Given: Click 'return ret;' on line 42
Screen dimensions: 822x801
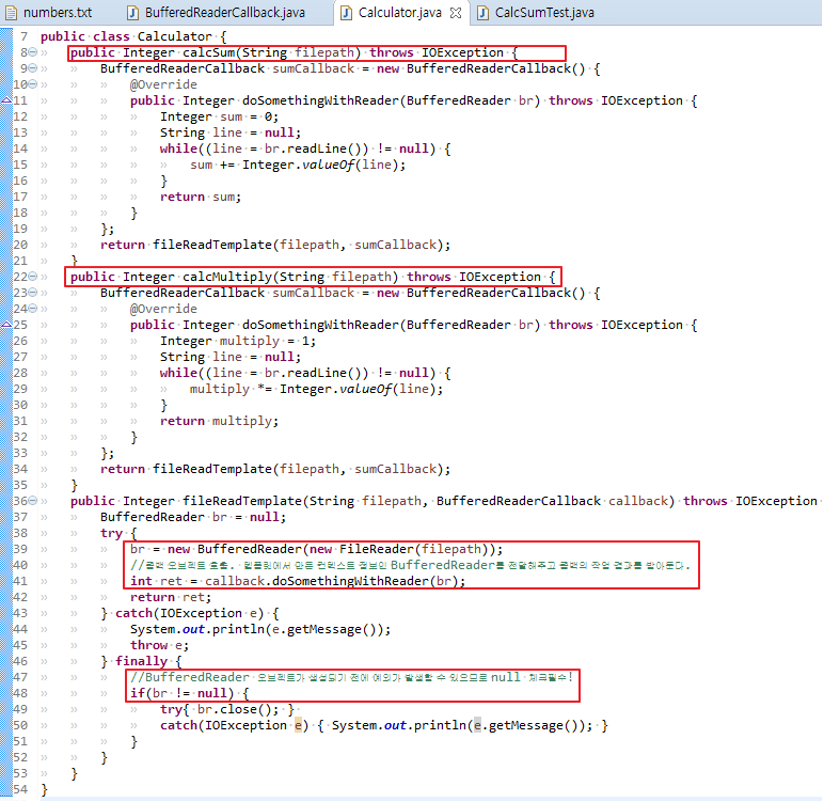Looking at the screenshot, I should tap(171, 598).
